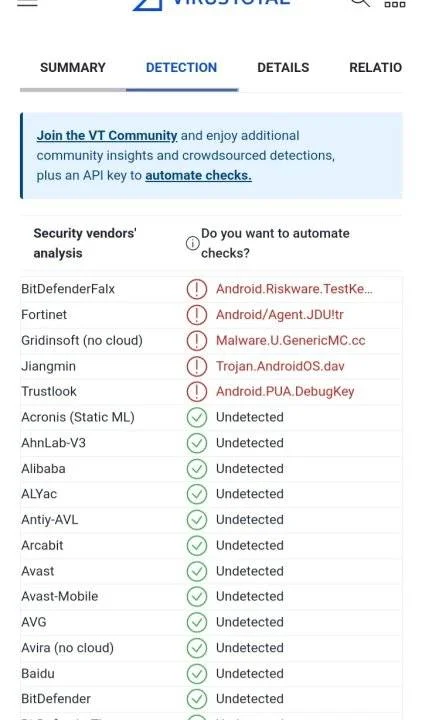
Task: Click Malware.U.GenericMC.cc detection text
Action: (291, 341)
